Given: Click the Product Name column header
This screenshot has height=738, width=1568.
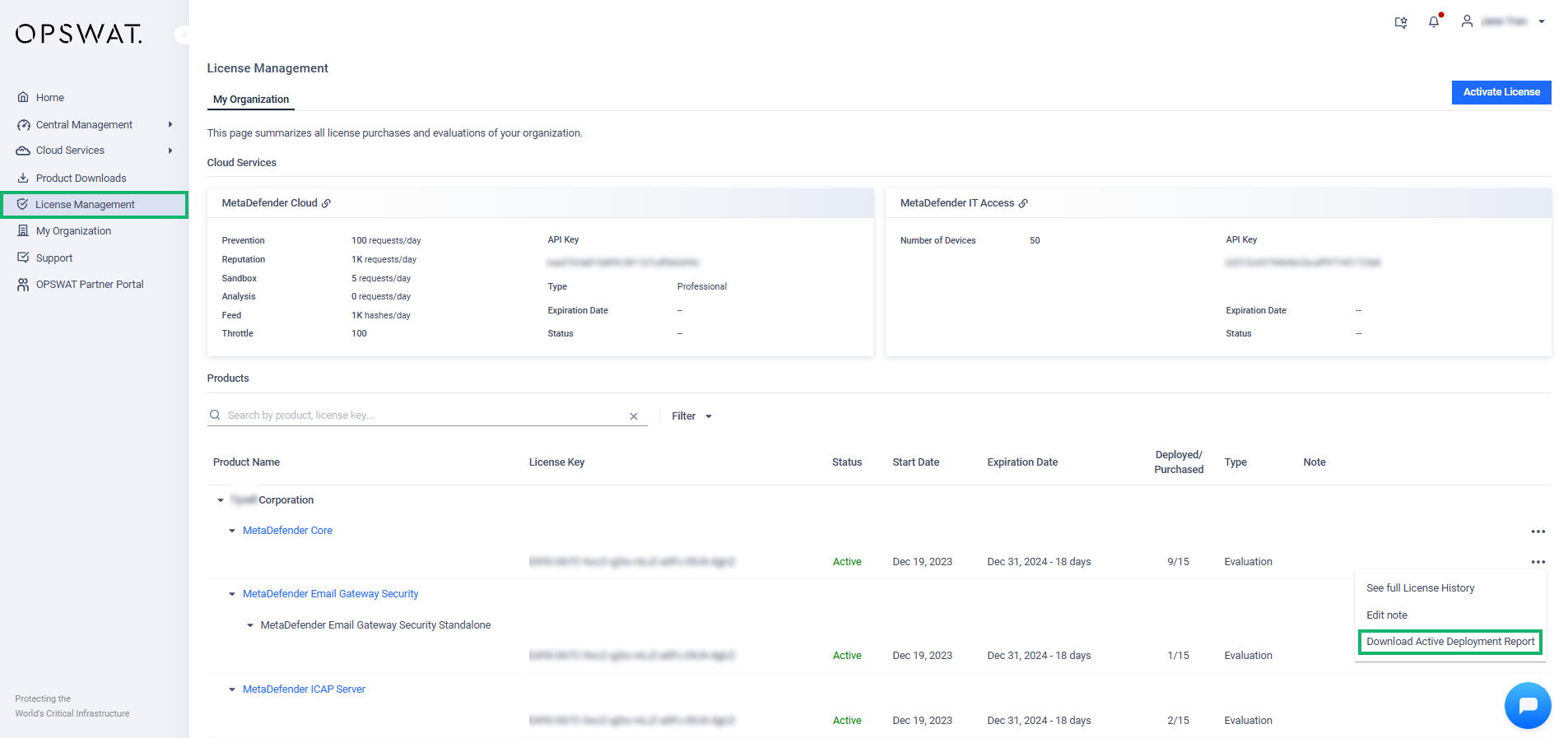Looking at the screenshot, I should pyautogui.click(x=246, y=462).
